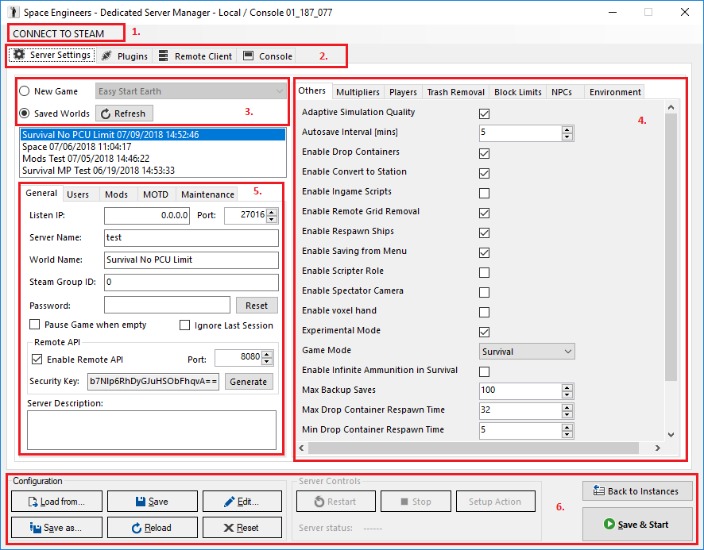Click the Remote Client icon

point(164,56)
